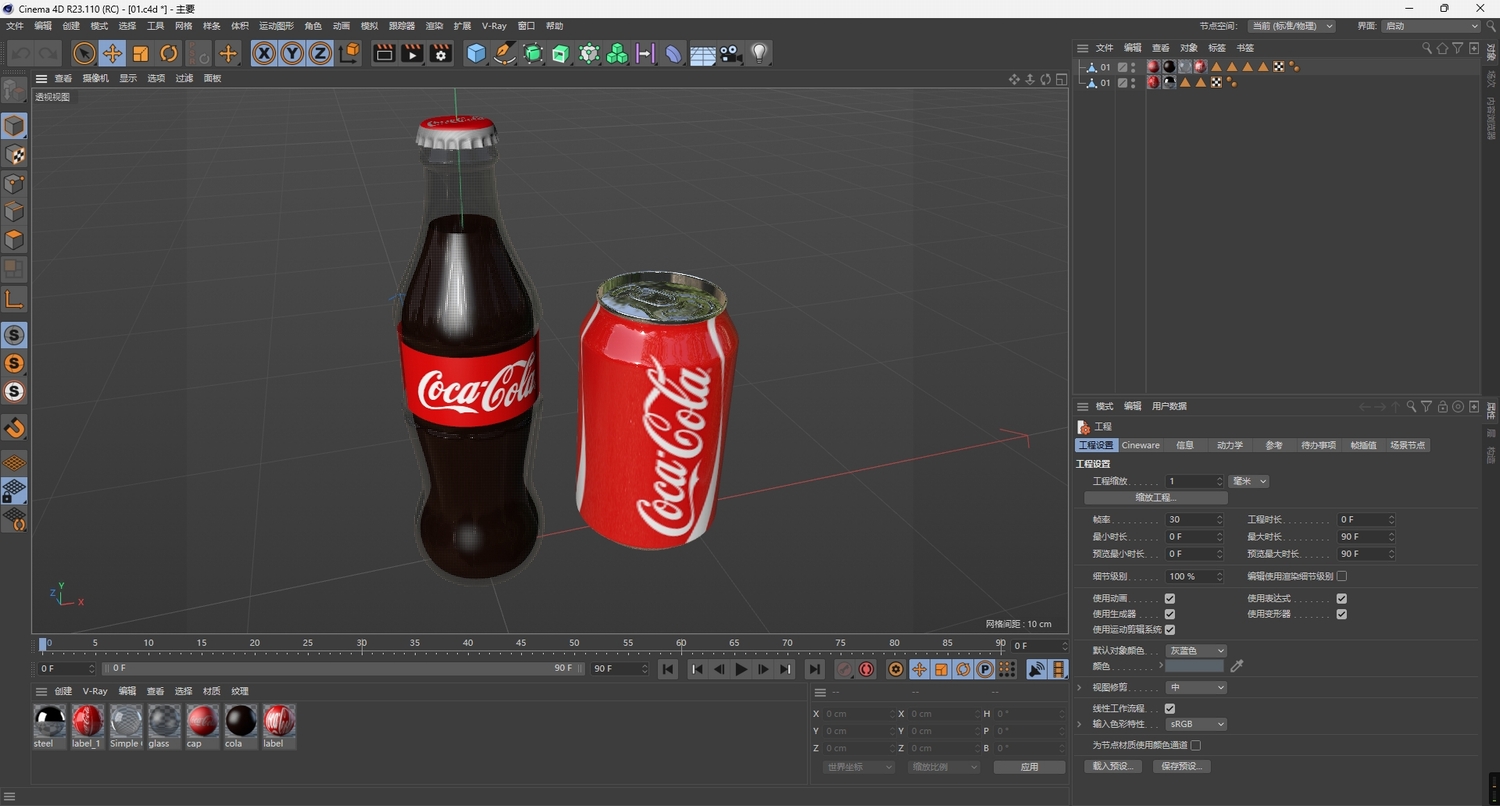Add a Cube primitive from the toolbar
The width and height of the screenshot is (1500, 806).
coord(476,53)
